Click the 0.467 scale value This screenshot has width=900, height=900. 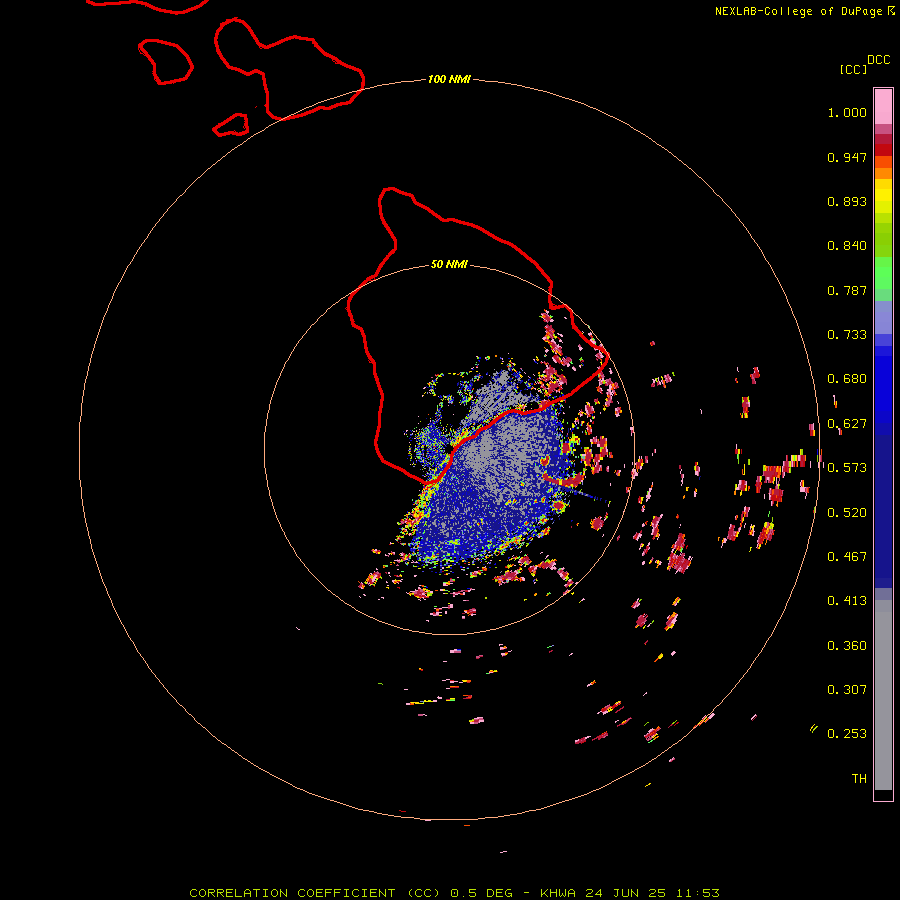[x=847, y=557]
